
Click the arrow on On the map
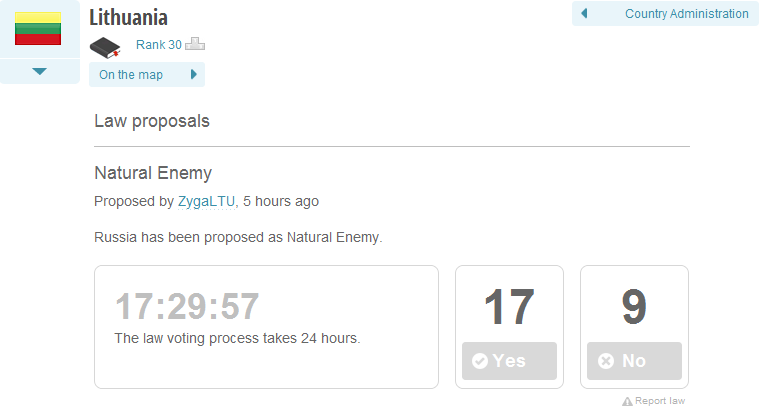194,74
